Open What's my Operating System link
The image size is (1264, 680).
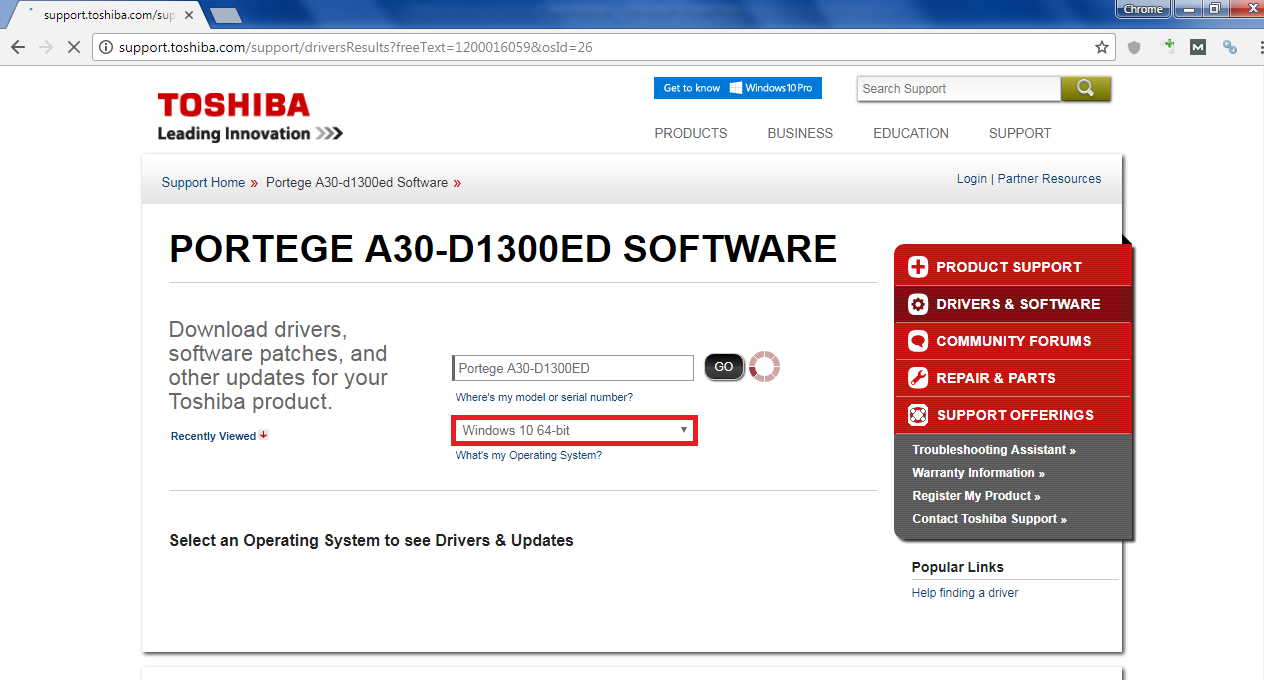(x=529, y=455)
